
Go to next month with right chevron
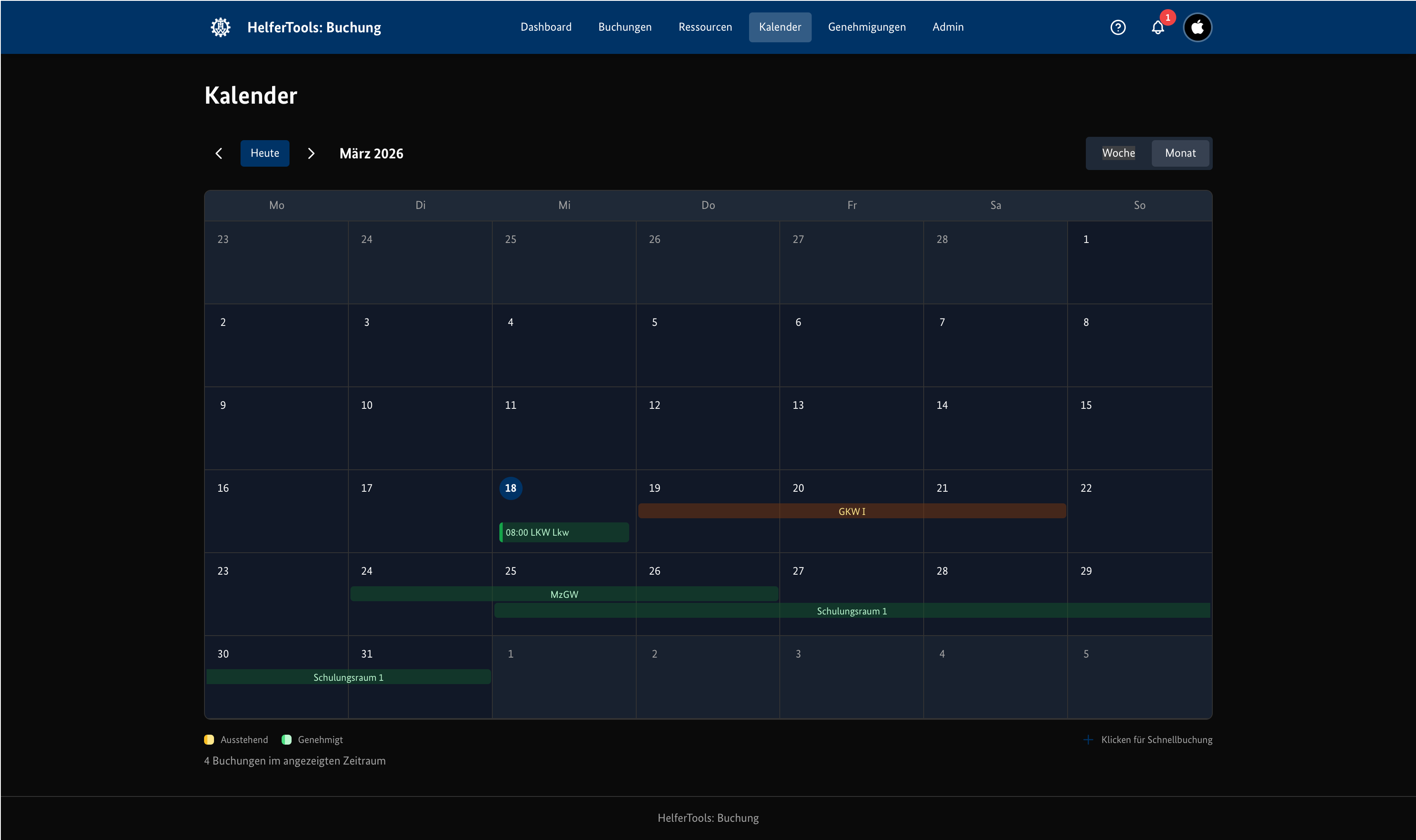(311, 153)
